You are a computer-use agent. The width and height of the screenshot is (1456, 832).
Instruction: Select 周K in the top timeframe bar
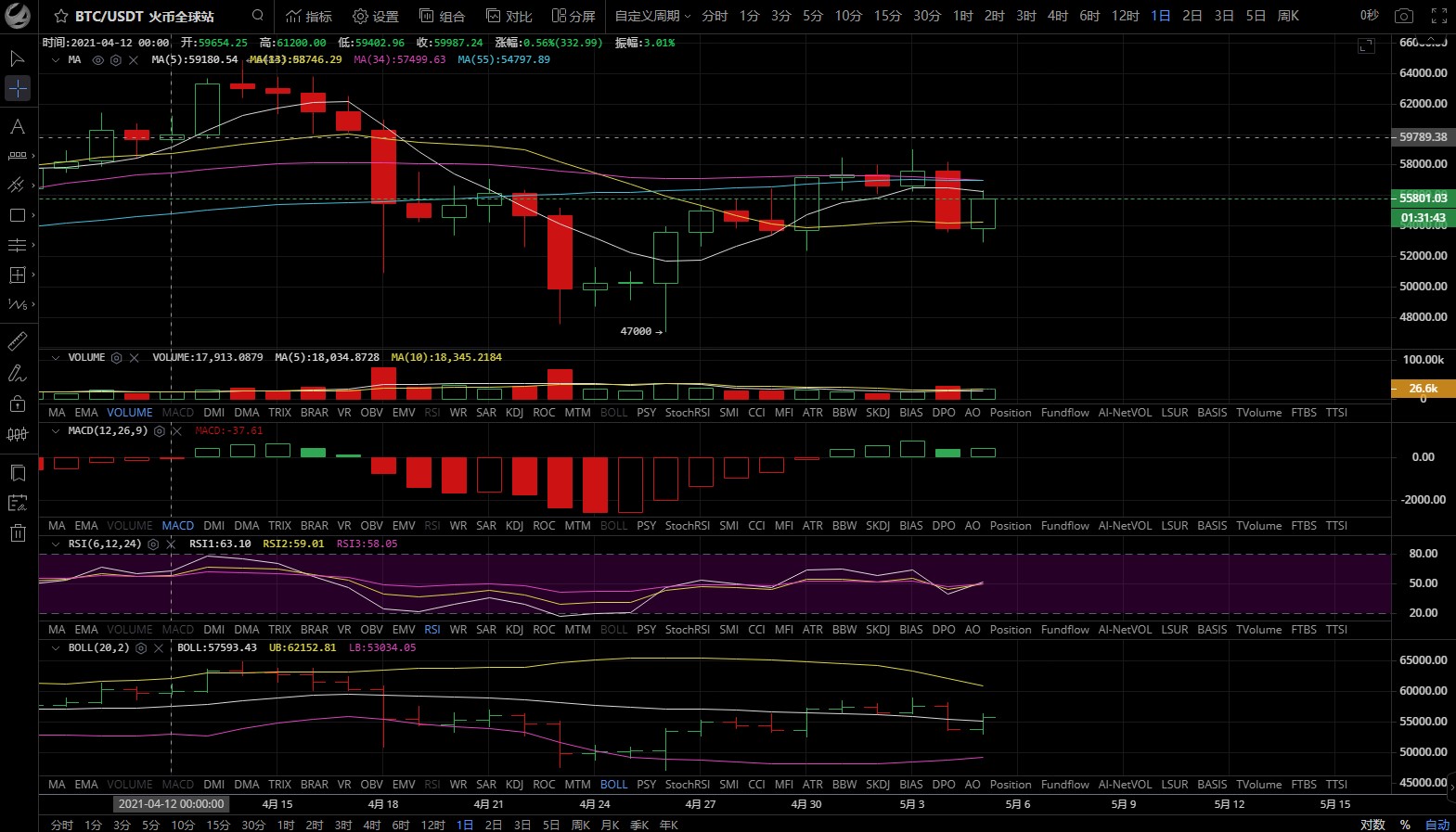pyautogui.click(x=1288, y=16)
